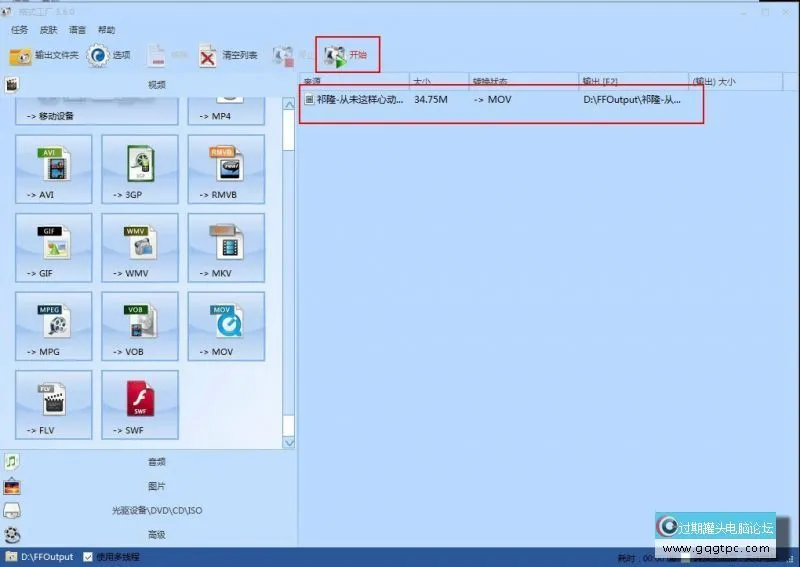Start conversion with the 开始 button
The width and height of the screenshot is (800, 567).
[x=347, y=55]
